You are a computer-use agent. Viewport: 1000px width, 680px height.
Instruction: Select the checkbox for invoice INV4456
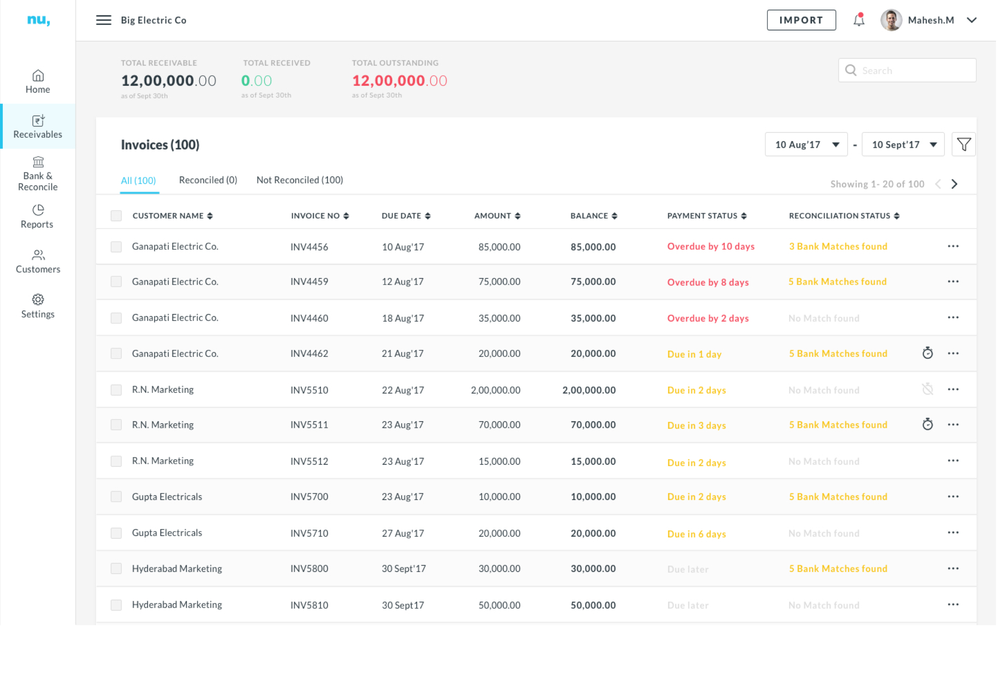click(116, 247)
